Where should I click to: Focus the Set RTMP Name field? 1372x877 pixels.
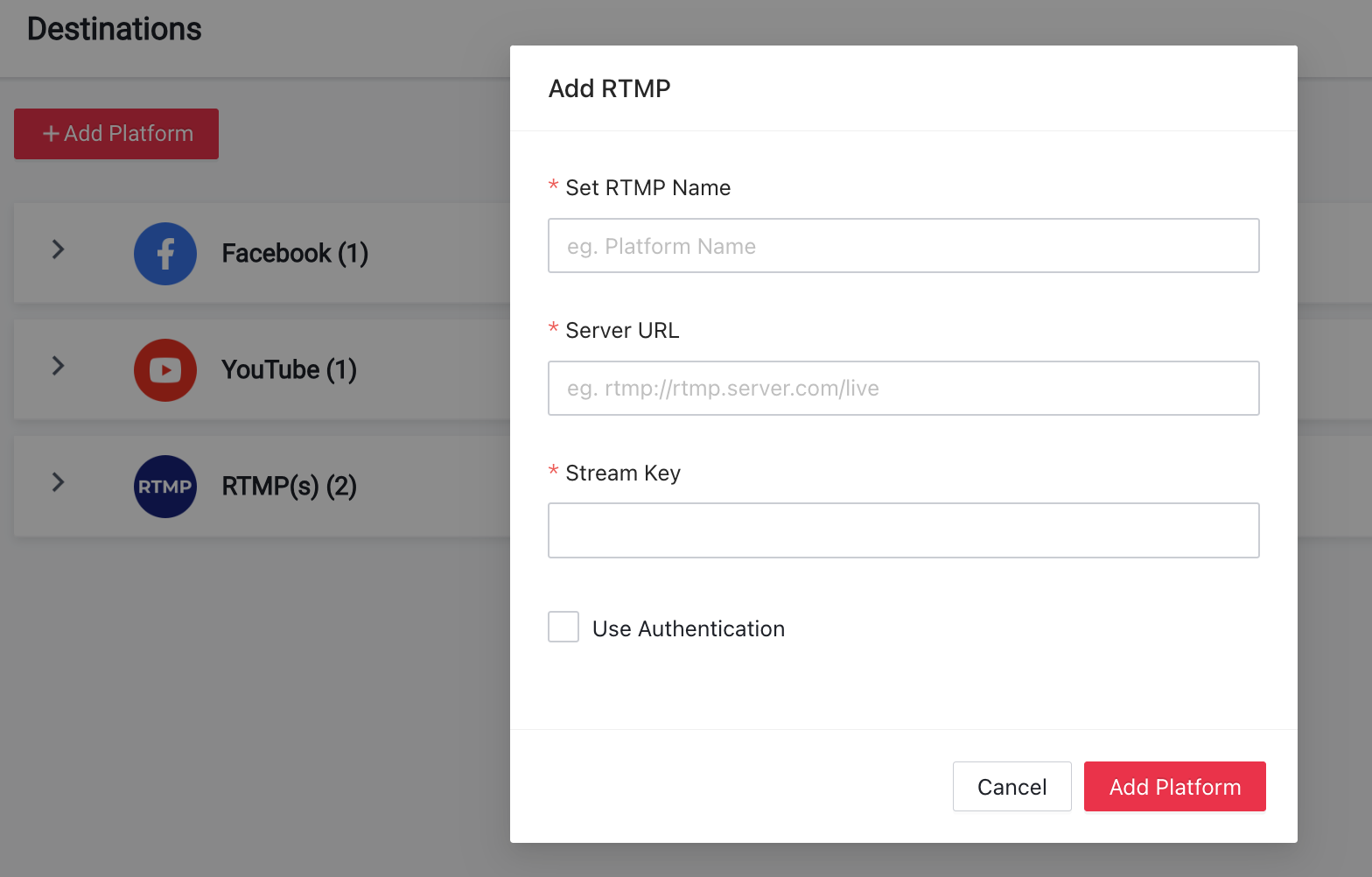click(904, 246)
